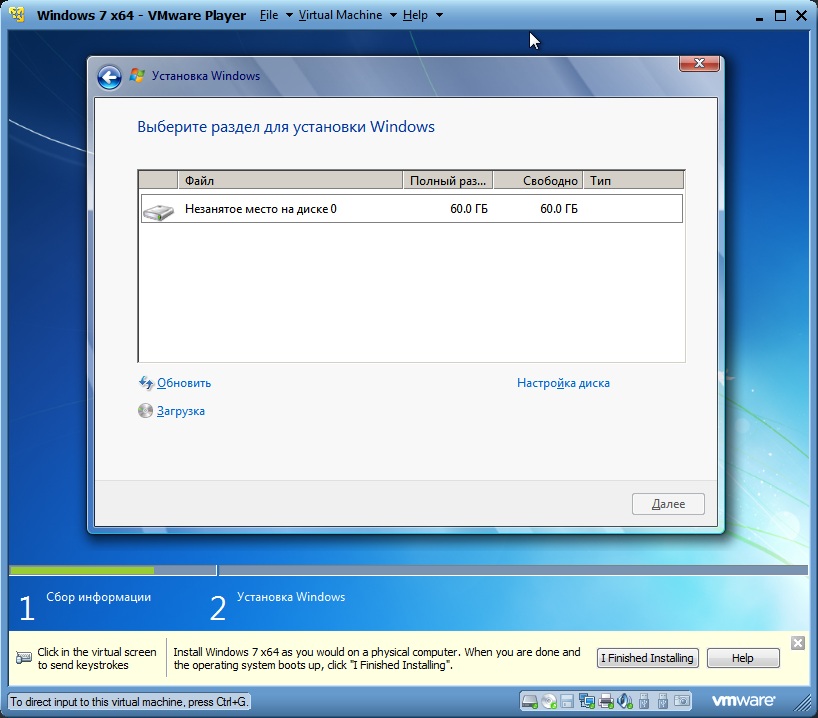Sort by the Файл column header
Image resolution: width=818 pixels, height=718 pixels.
[290, 181]
